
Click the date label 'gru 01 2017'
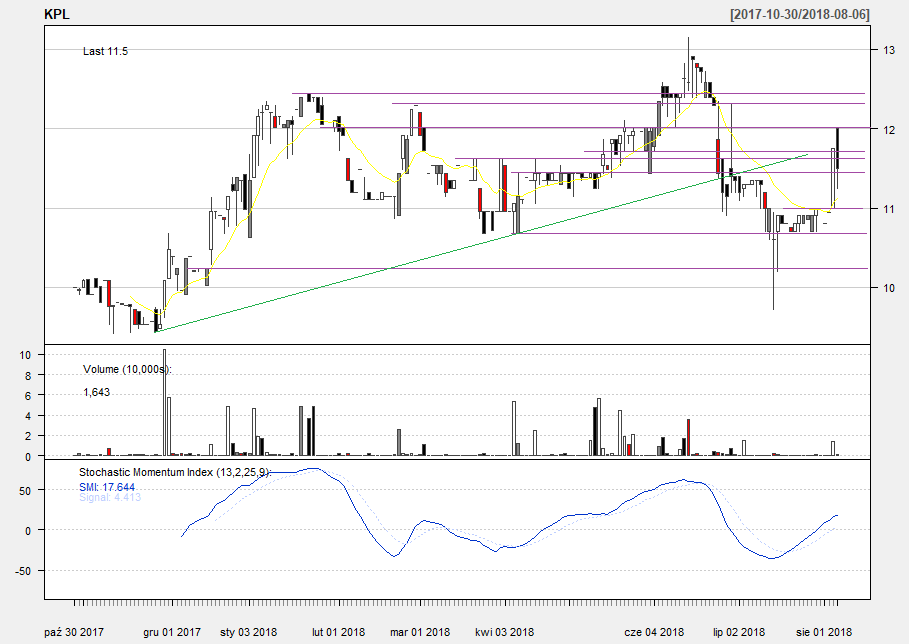(172, 632)
